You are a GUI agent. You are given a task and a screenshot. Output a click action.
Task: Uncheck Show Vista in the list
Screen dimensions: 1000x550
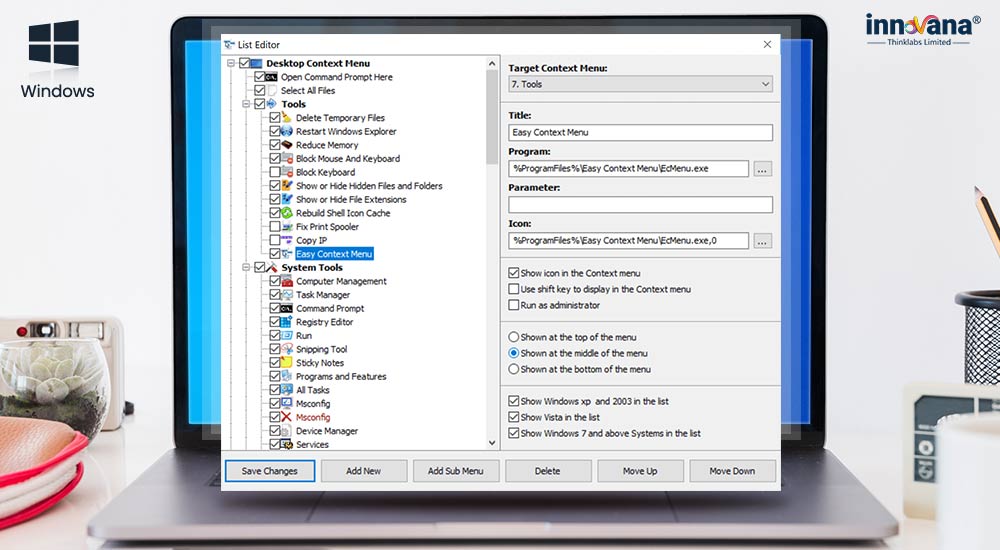(x=513, y=417)
